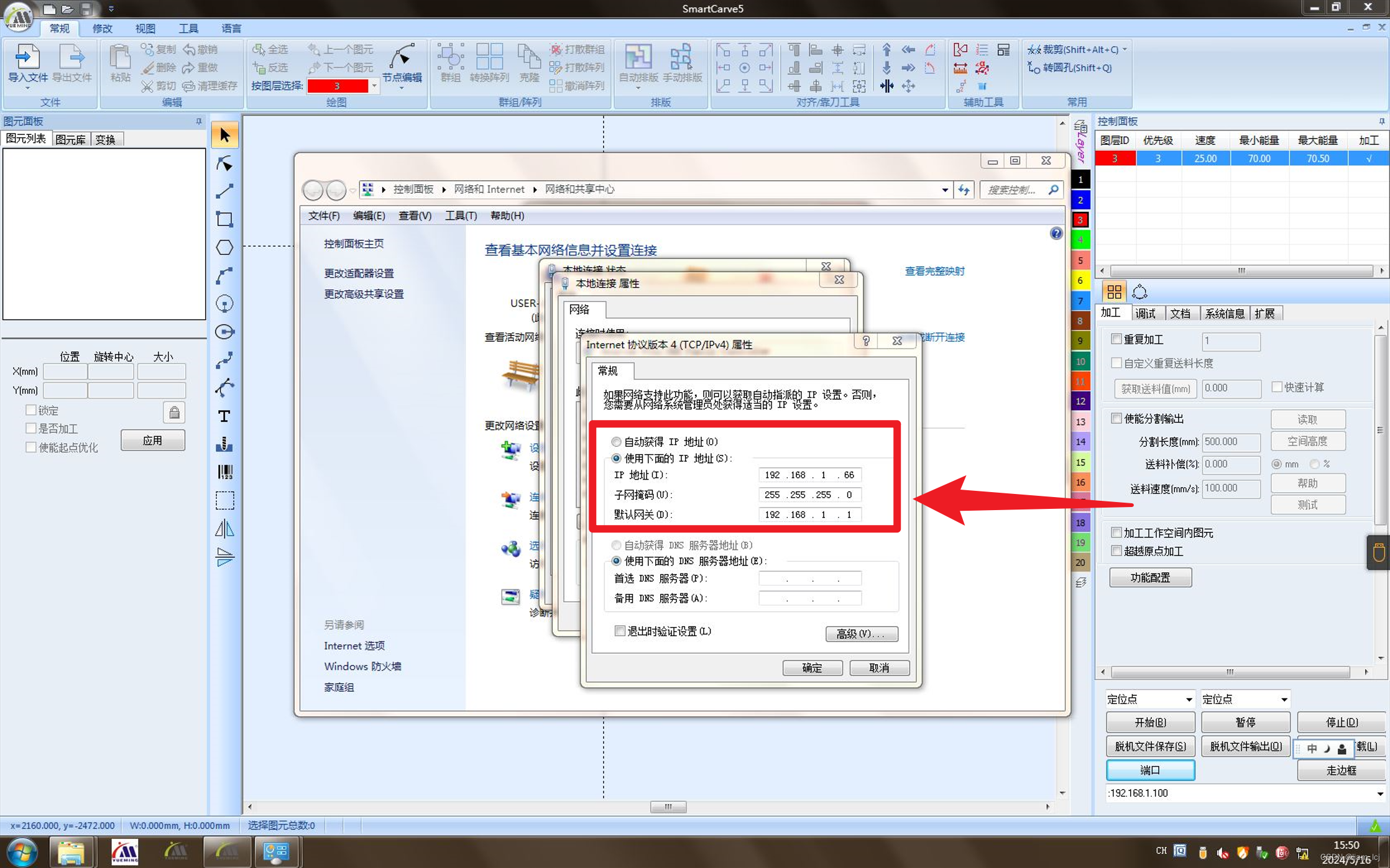1390x868 pixels.
Task: Check the lock checkbox in element panel
Action: click(30, 410)
